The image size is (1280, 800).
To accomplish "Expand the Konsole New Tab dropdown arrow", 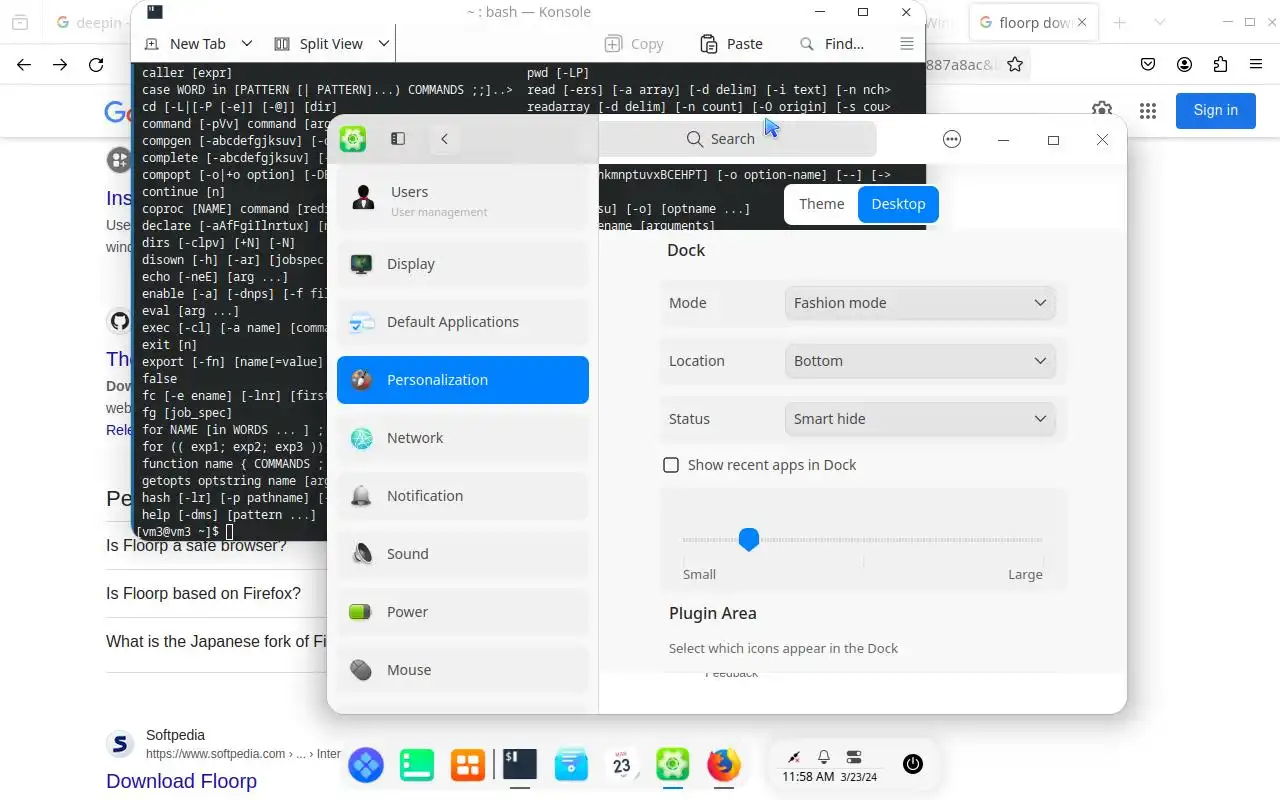I will click(247, 44).
